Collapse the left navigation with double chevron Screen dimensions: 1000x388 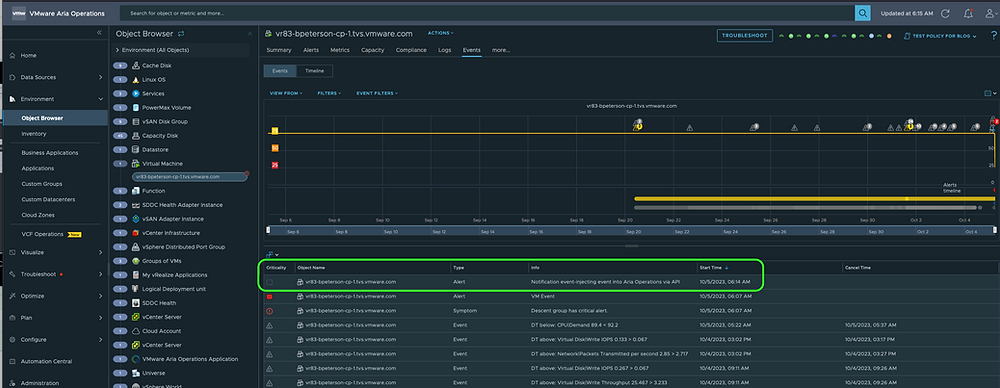tap(99, 32)
